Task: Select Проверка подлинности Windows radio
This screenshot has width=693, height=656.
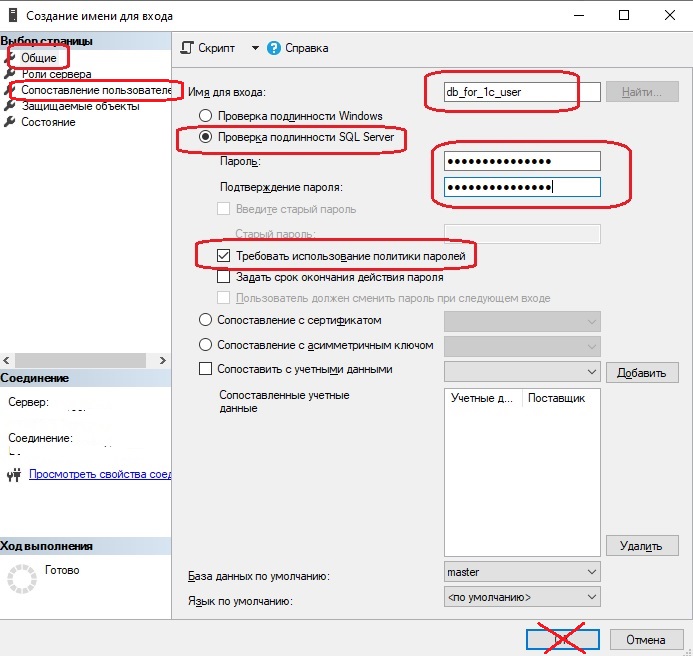Action: (x=205, y=116)
